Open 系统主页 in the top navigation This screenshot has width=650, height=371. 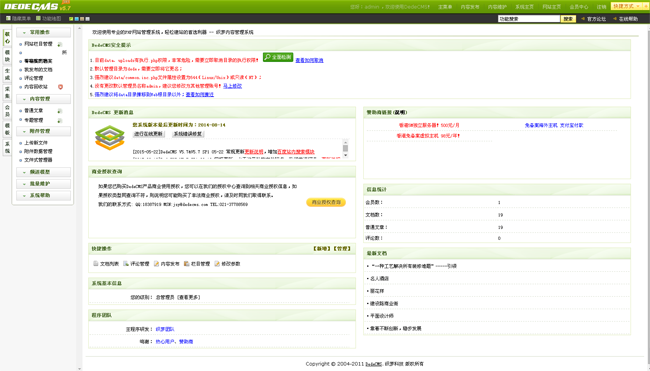tap(524, 7)
